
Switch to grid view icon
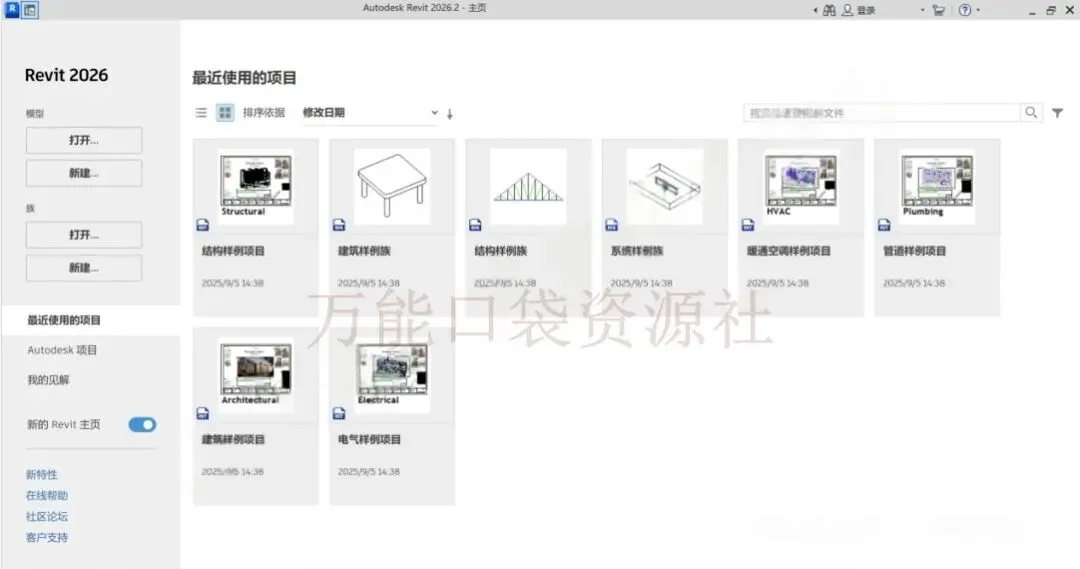(x=225, y=112)
